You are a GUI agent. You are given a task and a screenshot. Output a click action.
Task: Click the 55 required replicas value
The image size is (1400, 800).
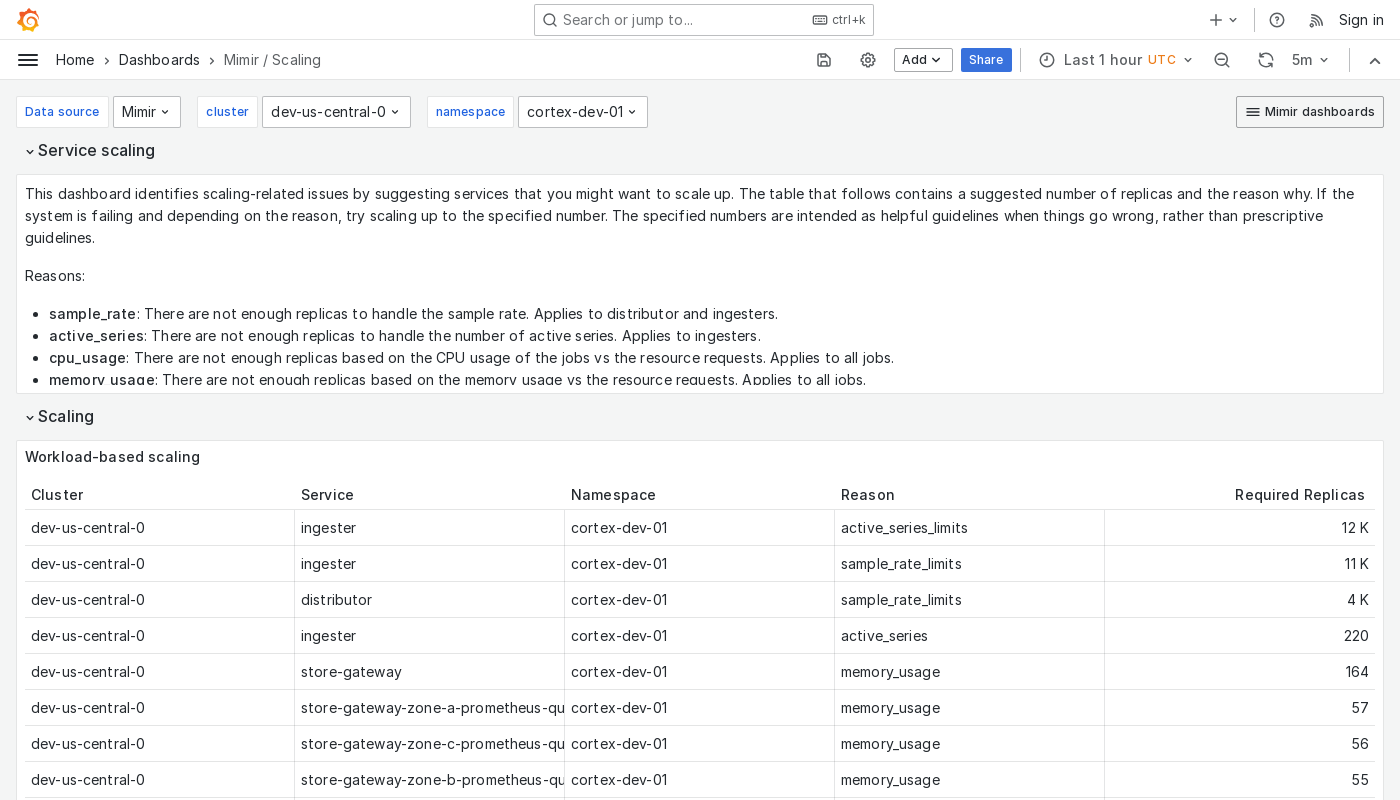click(x=1360, y=780)
